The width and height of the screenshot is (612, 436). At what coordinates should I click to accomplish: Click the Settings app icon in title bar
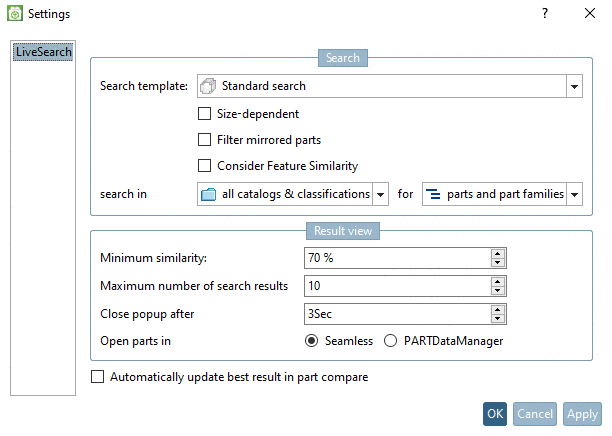[x=14, y=14]
